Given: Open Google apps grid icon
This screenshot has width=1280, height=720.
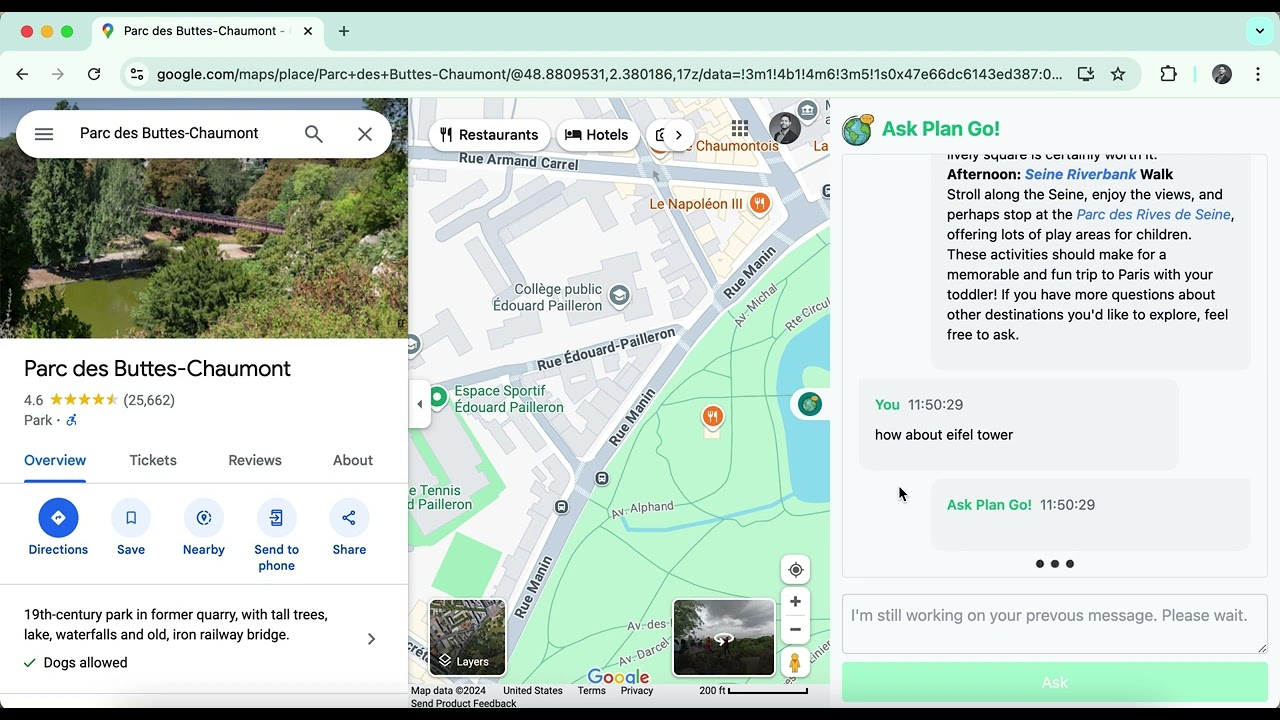Looking at the screenshot, I should click(x=740, y=128).
